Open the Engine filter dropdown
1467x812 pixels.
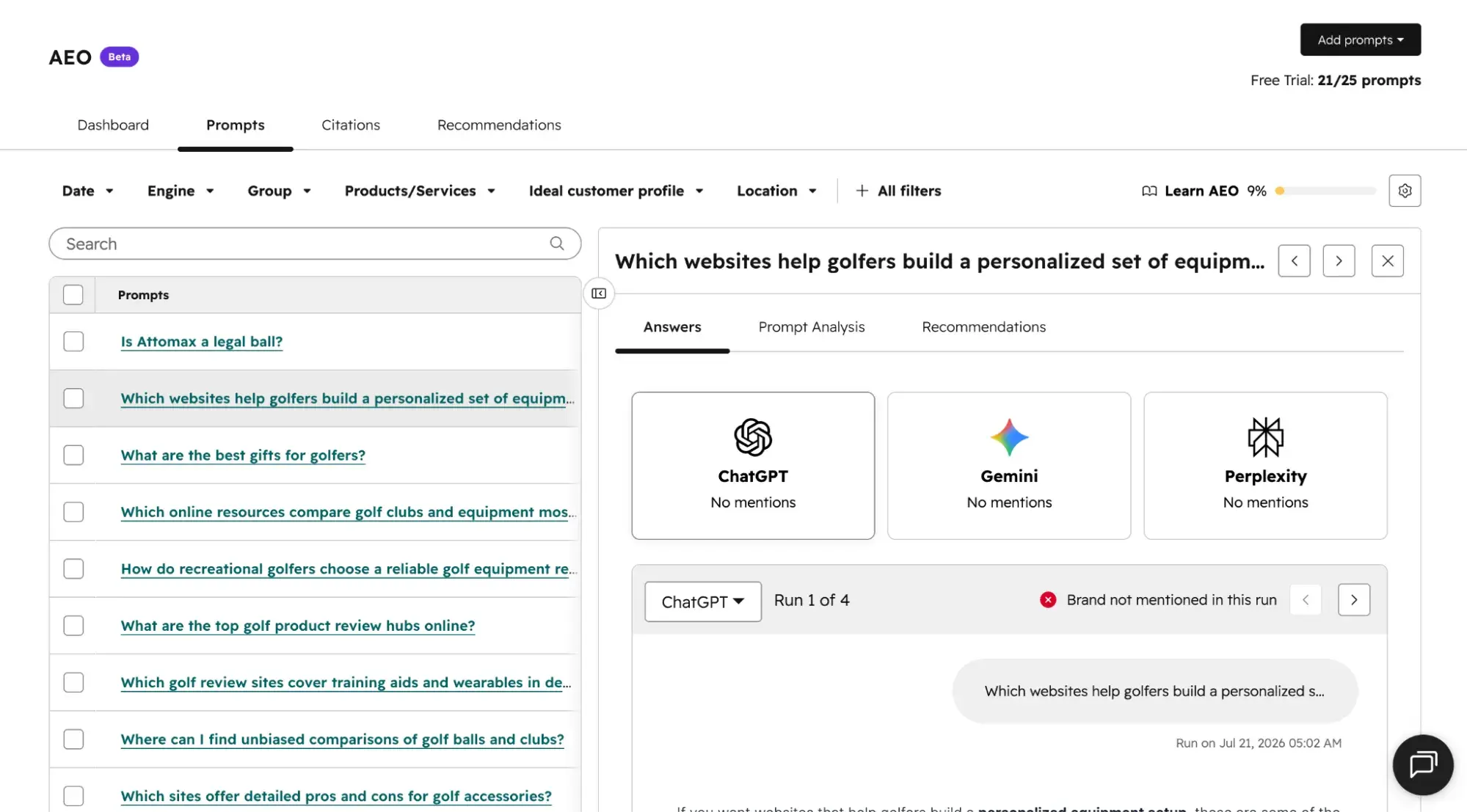[181, 191]
